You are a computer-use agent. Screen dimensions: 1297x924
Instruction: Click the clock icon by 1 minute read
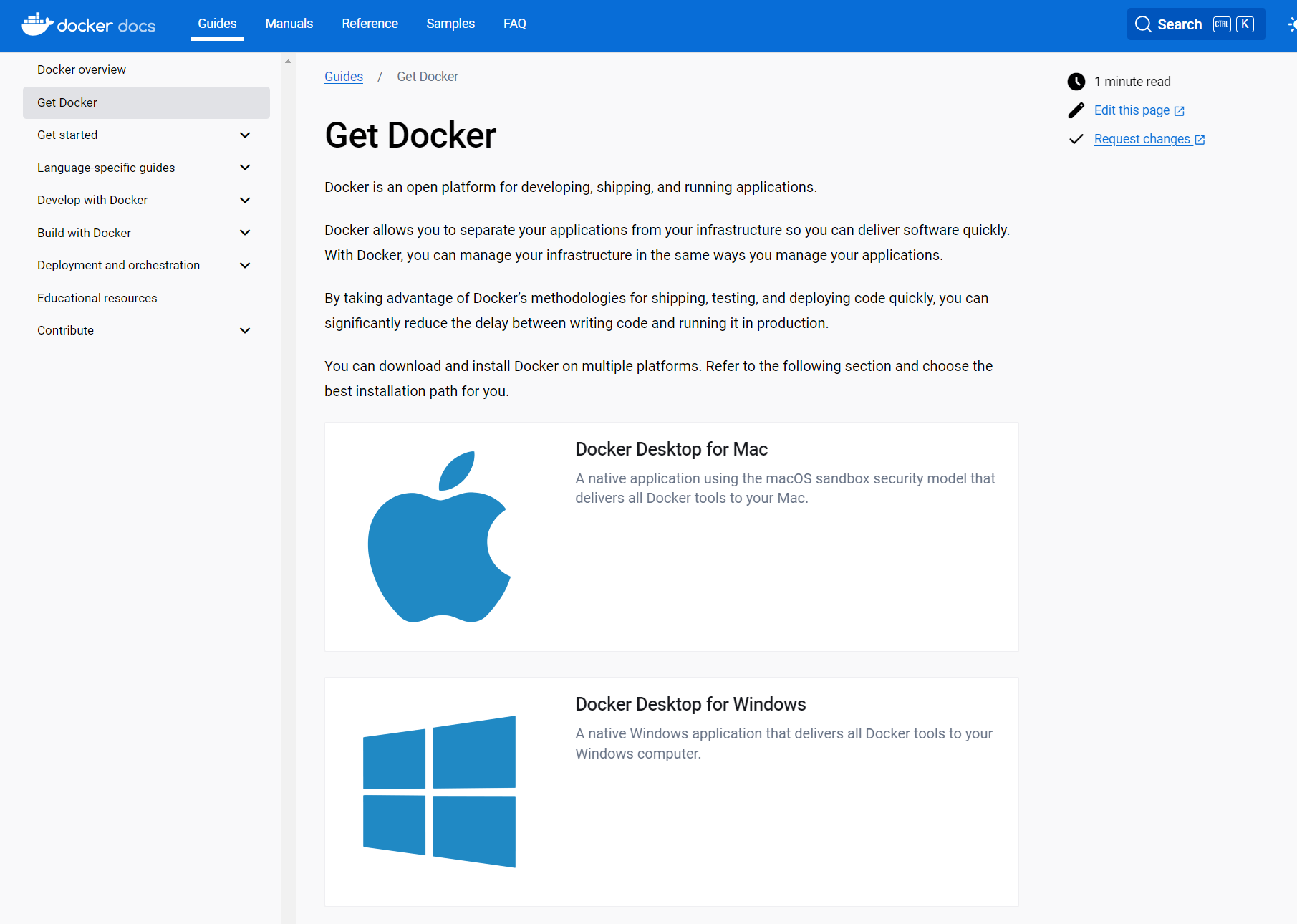pos(1076,82)
